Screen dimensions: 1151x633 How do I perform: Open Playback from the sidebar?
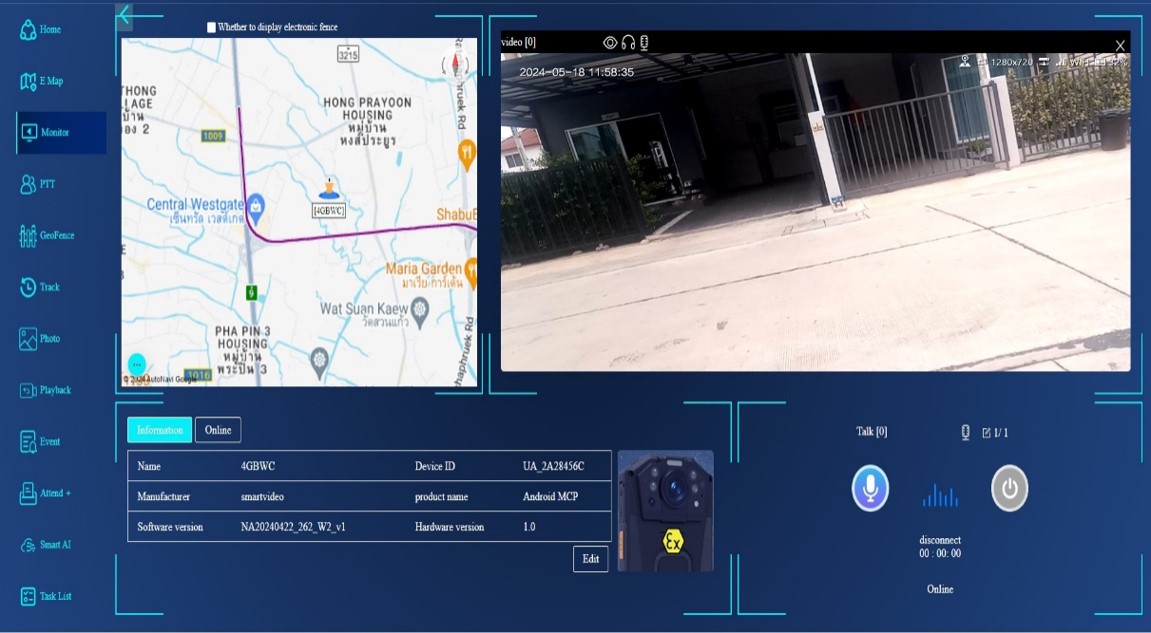[x=28, y=390]
